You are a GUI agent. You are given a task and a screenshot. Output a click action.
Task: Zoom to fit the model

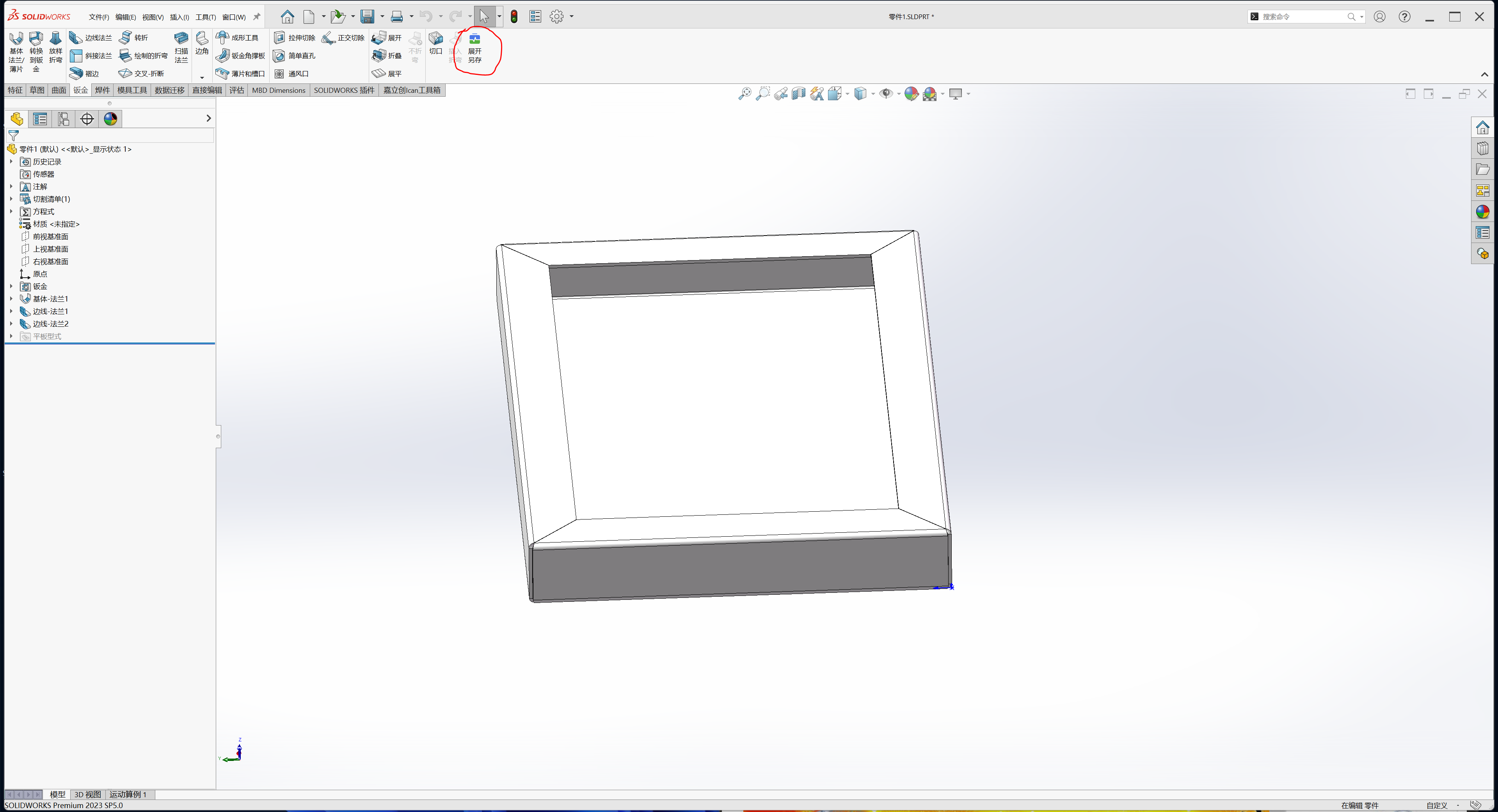745,94
